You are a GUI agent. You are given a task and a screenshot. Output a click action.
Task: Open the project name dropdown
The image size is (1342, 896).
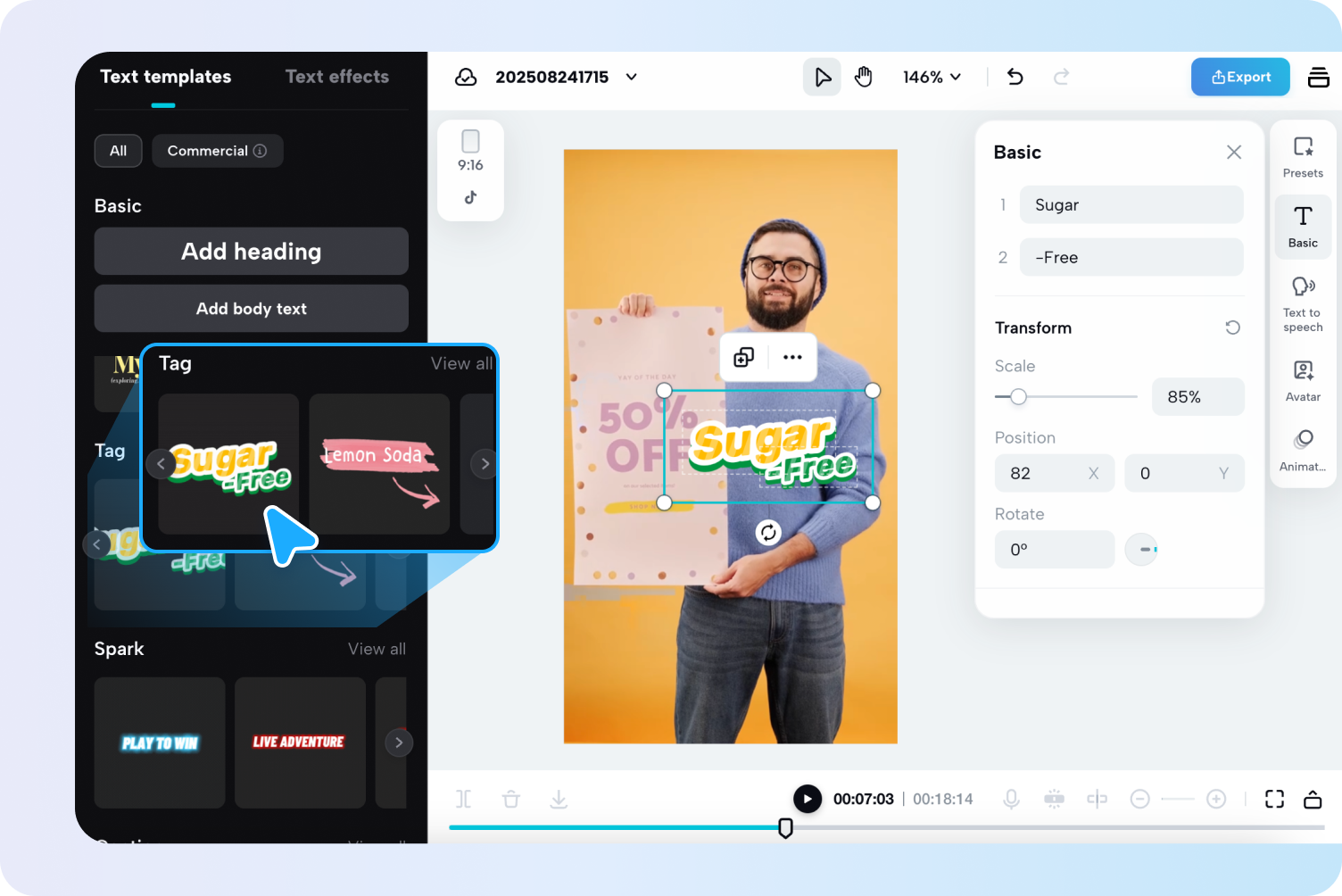[x=631, y=77]
